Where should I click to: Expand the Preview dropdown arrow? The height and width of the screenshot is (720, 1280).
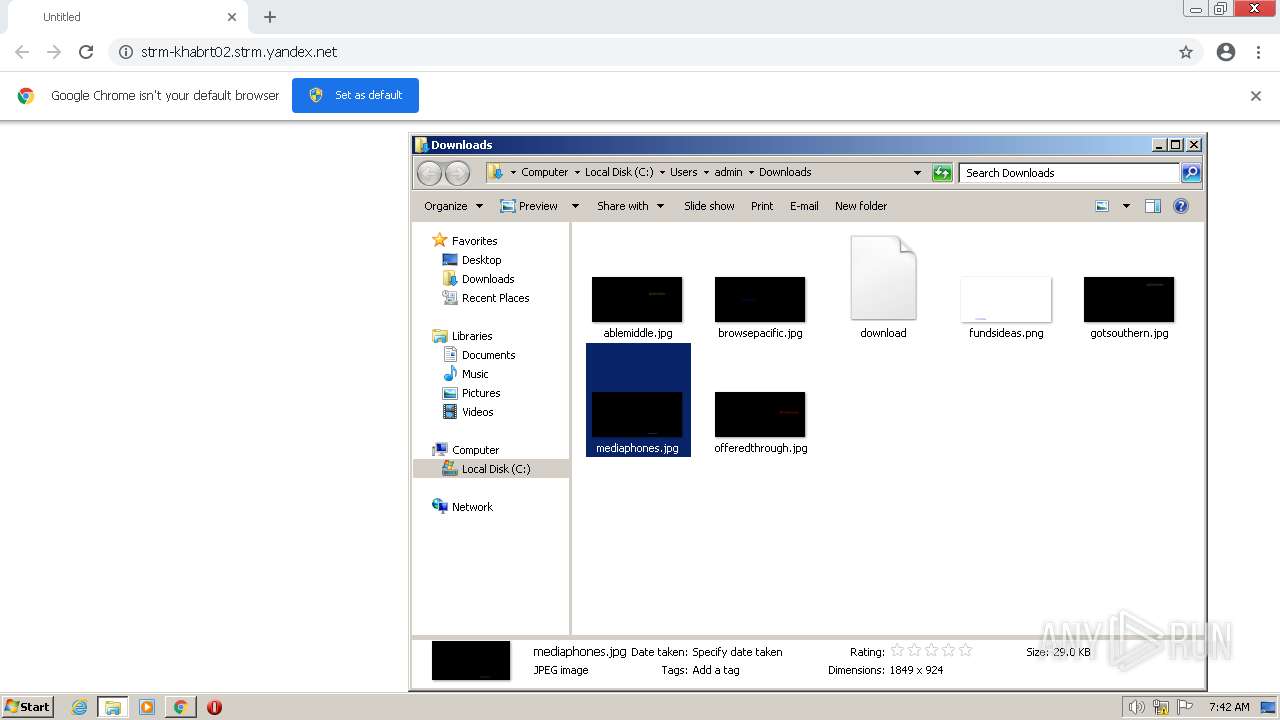click(x=575, y=206)
